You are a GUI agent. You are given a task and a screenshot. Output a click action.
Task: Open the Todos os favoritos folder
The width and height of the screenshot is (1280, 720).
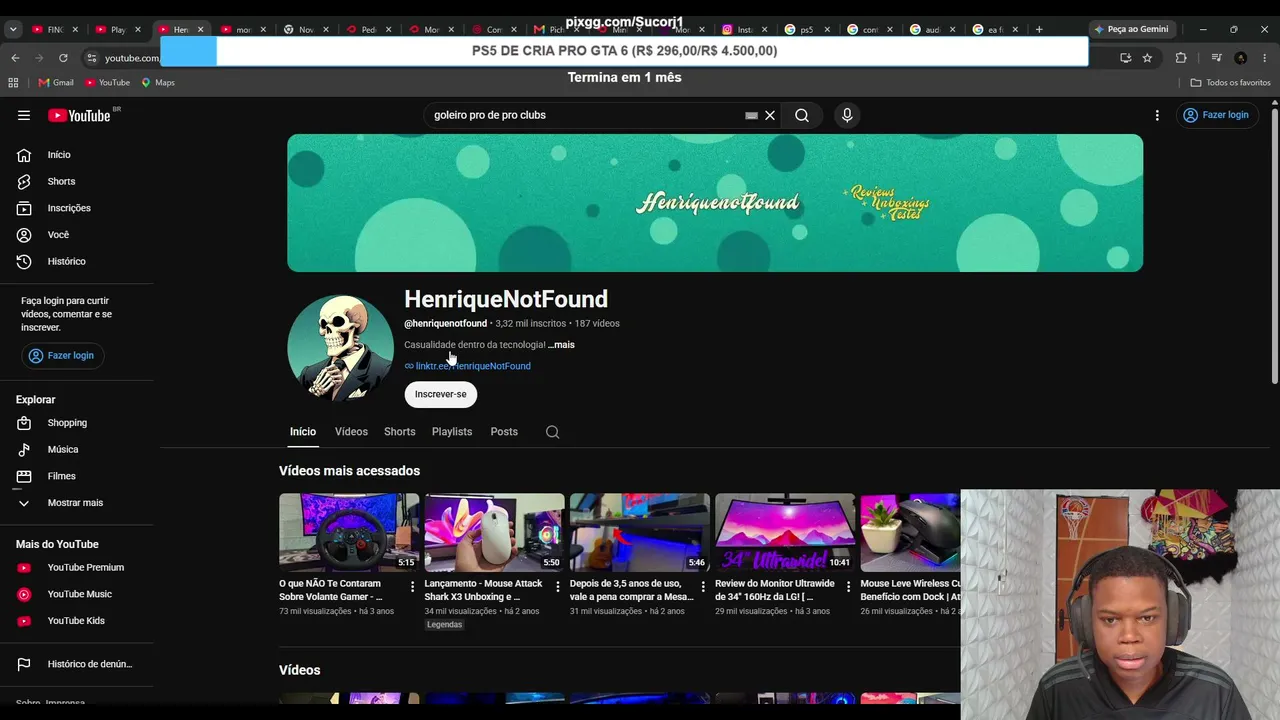pyautogui.click(x=1230, y=83)
